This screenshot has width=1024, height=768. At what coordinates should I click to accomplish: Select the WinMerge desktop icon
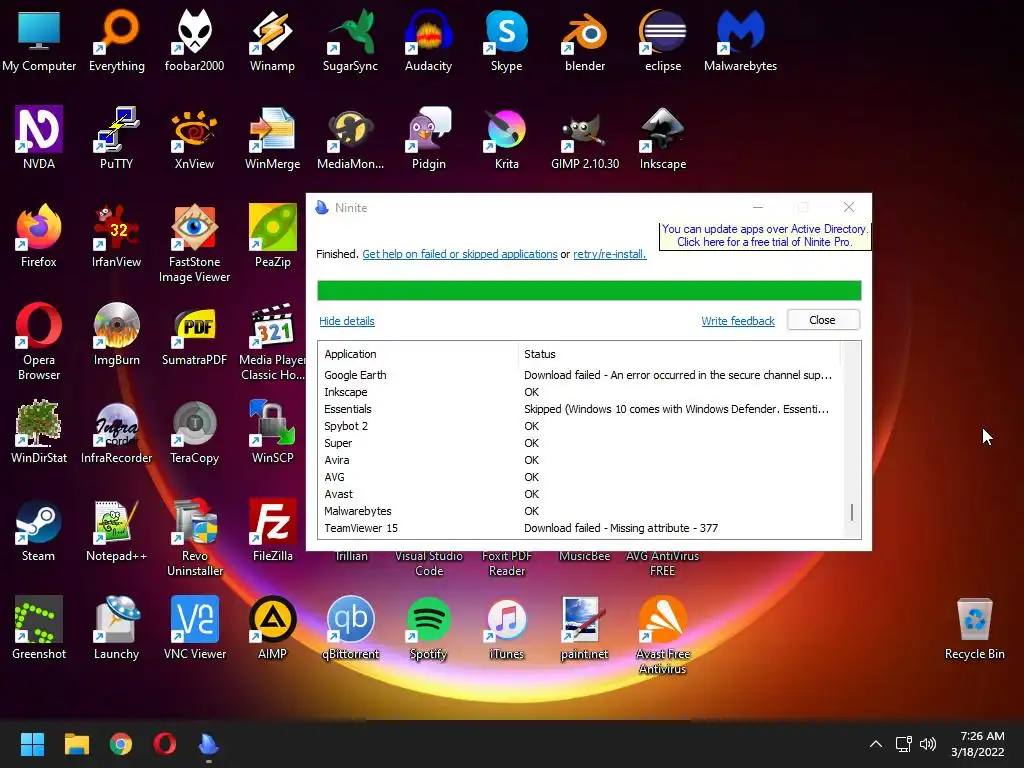coord(272,138)
